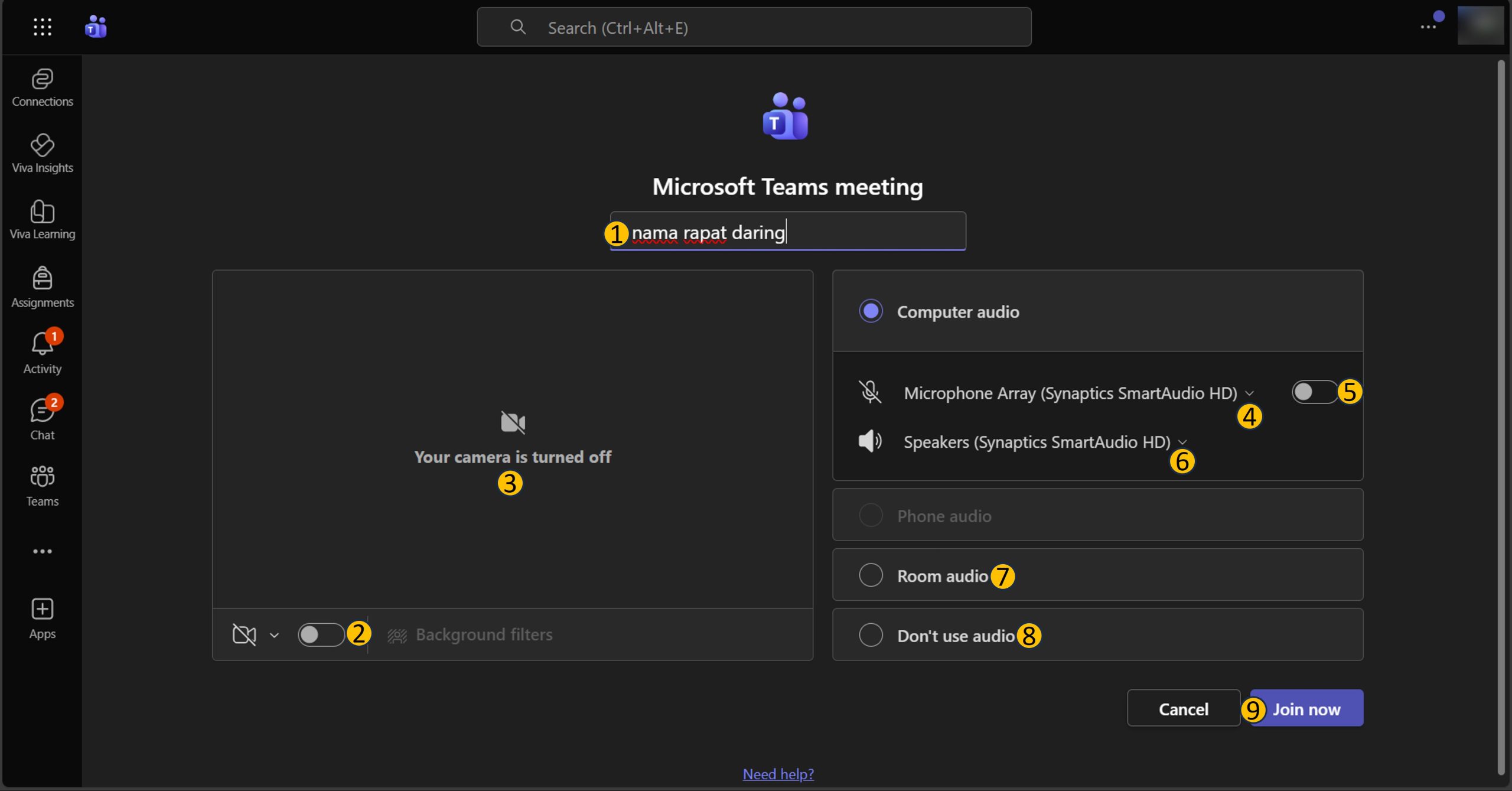1512x791 pixels.
Task: Open the Need help? link
Action: coord(778,773)
